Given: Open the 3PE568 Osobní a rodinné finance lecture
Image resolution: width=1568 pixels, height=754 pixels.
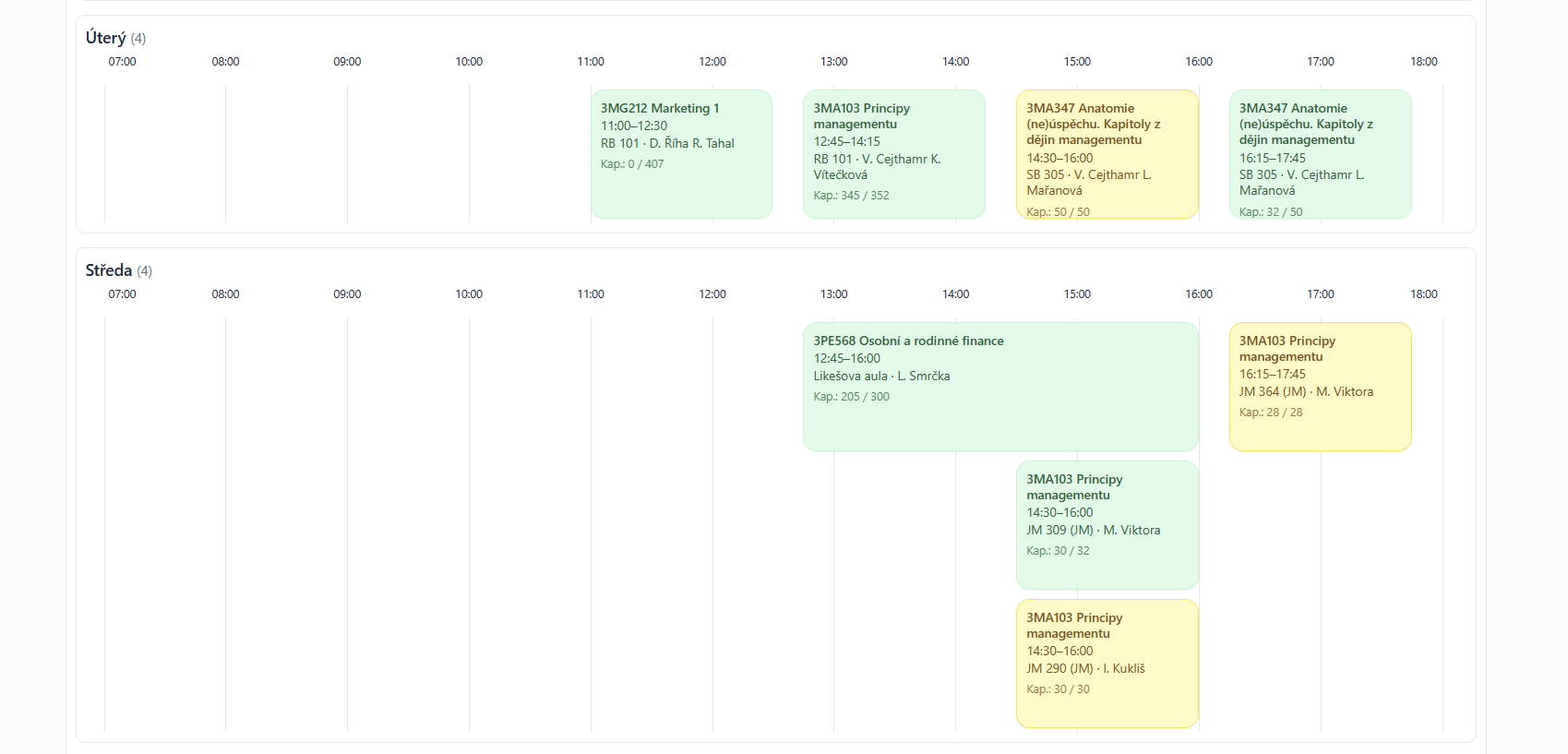Looking at the screenshot, I should click(1000, 386).
